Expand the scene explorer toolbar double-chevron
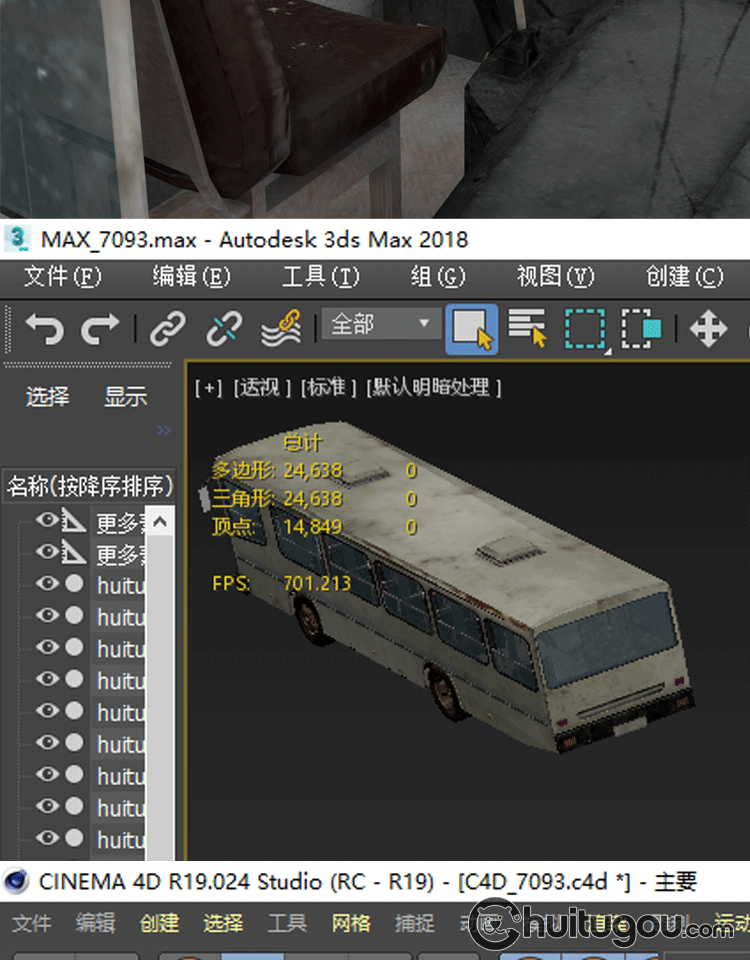The image size is (750, 960). click(163, 430)
